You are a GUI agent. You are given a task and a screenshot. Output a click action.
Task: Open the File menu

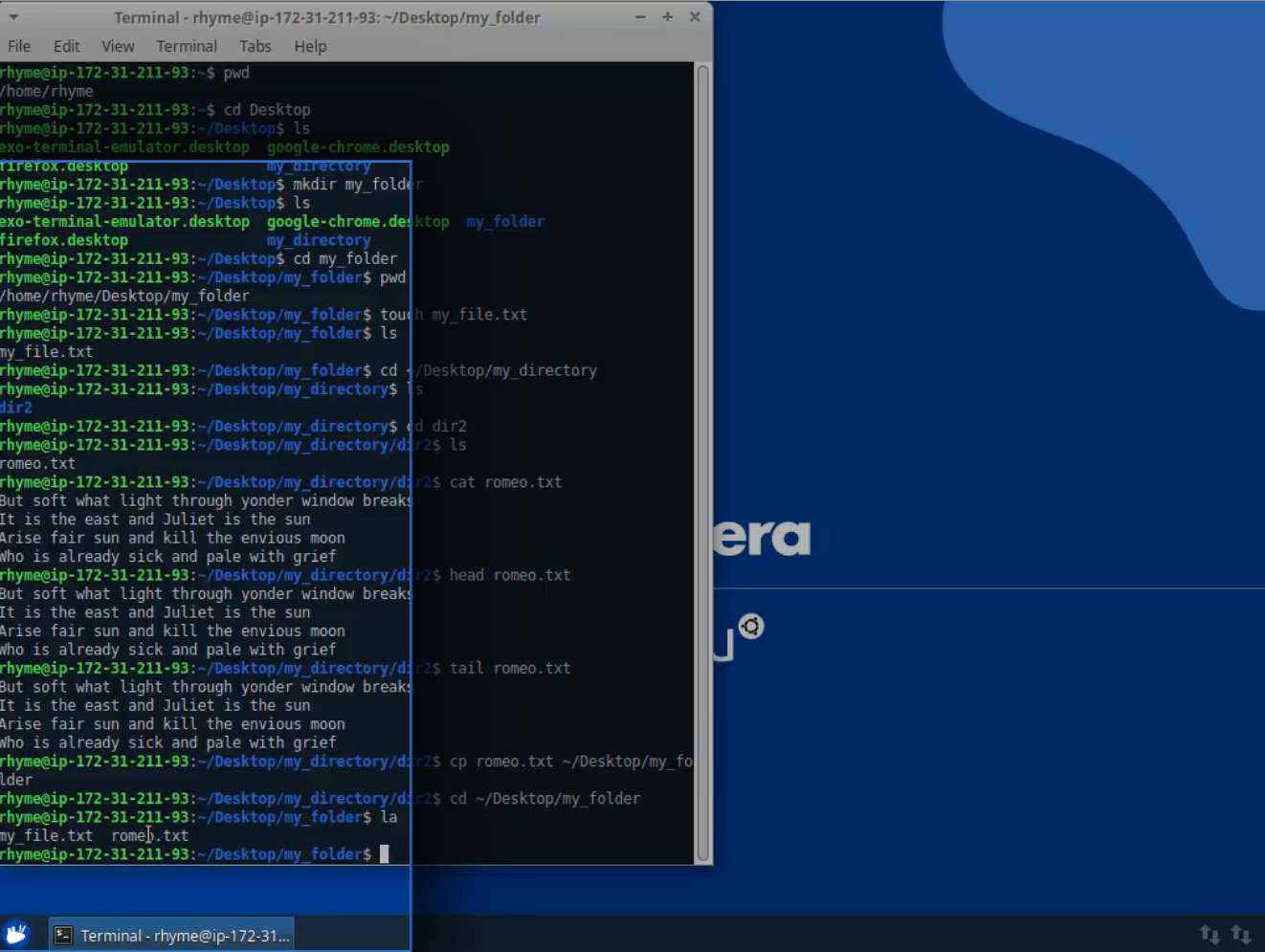tap(19, 46)
